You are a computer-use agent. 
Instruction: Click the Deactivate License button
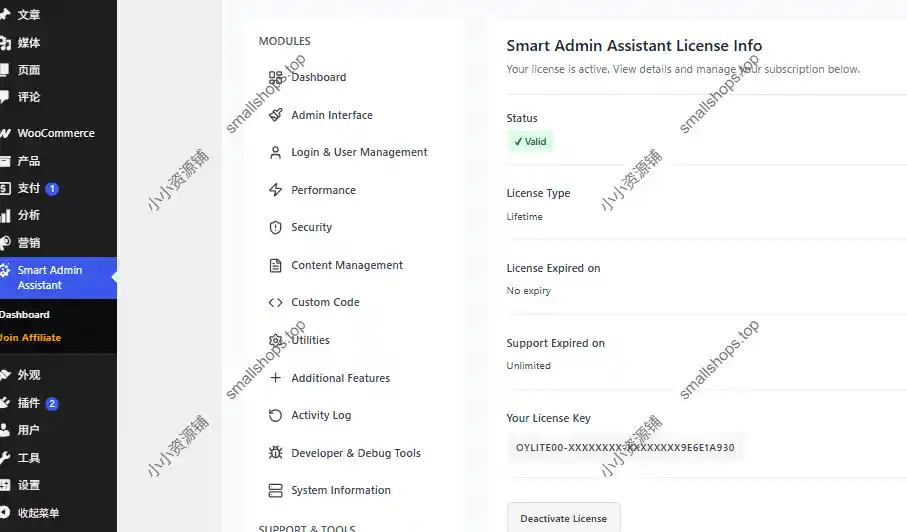pos(564,518)
